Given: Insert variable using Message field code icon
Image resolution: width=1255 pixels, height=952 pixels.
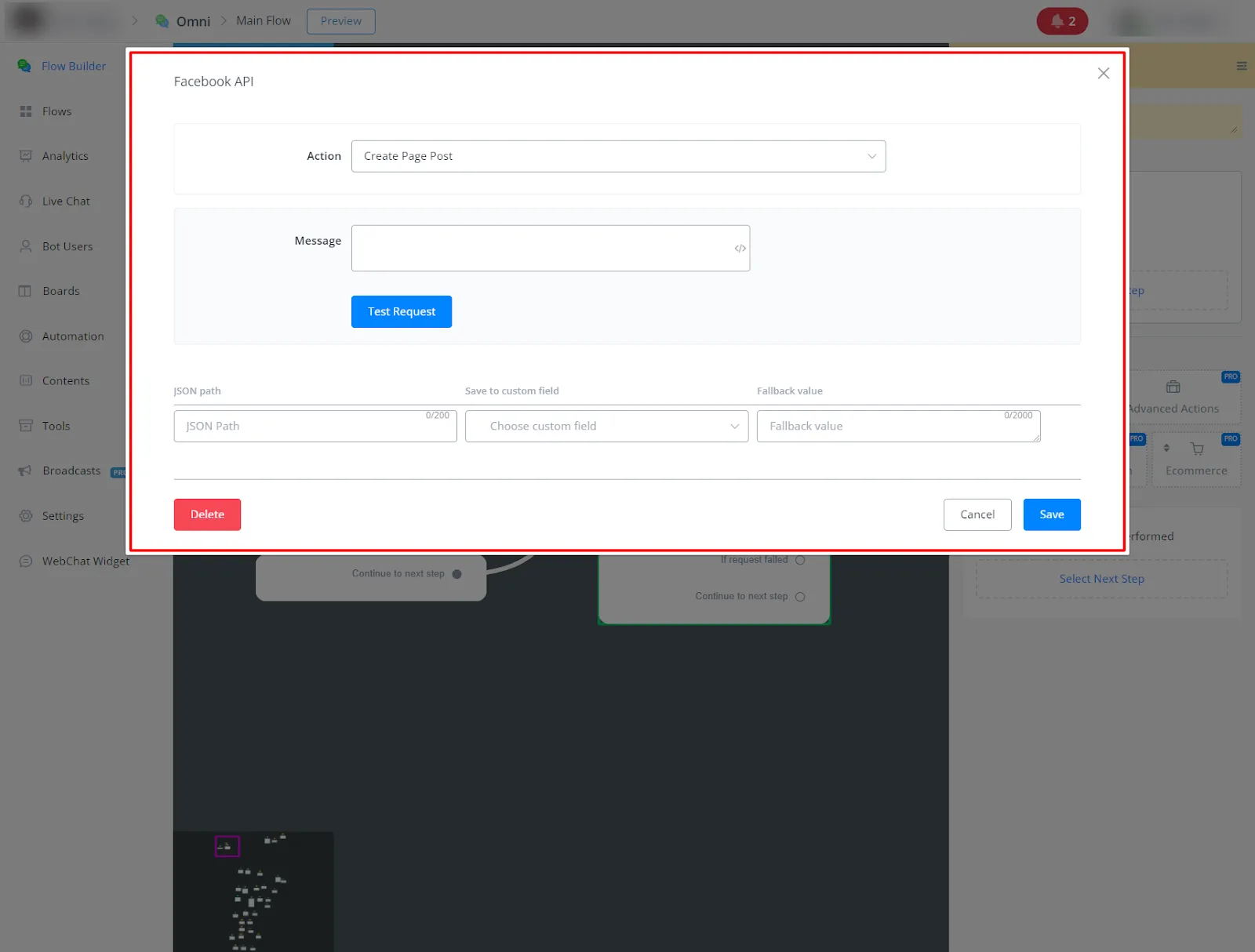Looking at the screenshot, I should [740, 249].
